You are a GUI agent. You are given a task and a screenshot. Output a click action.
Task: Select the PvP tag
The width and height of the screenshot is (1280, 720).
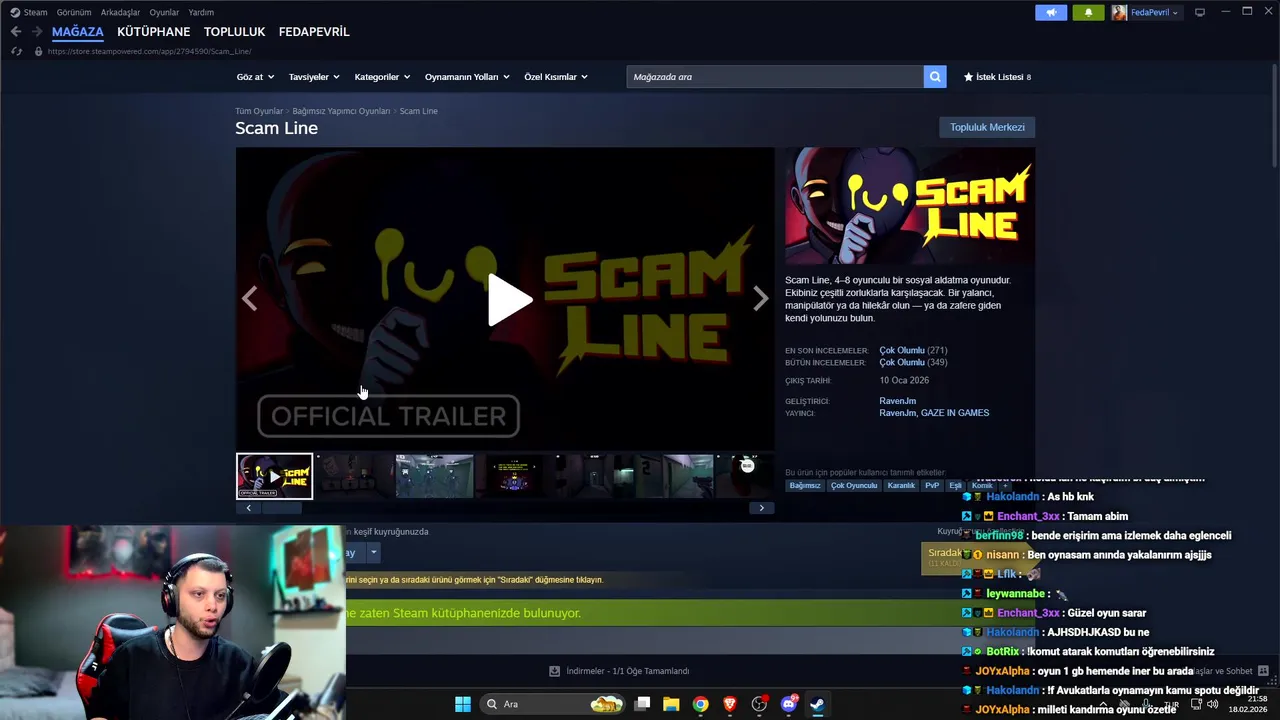coord(932,486)
